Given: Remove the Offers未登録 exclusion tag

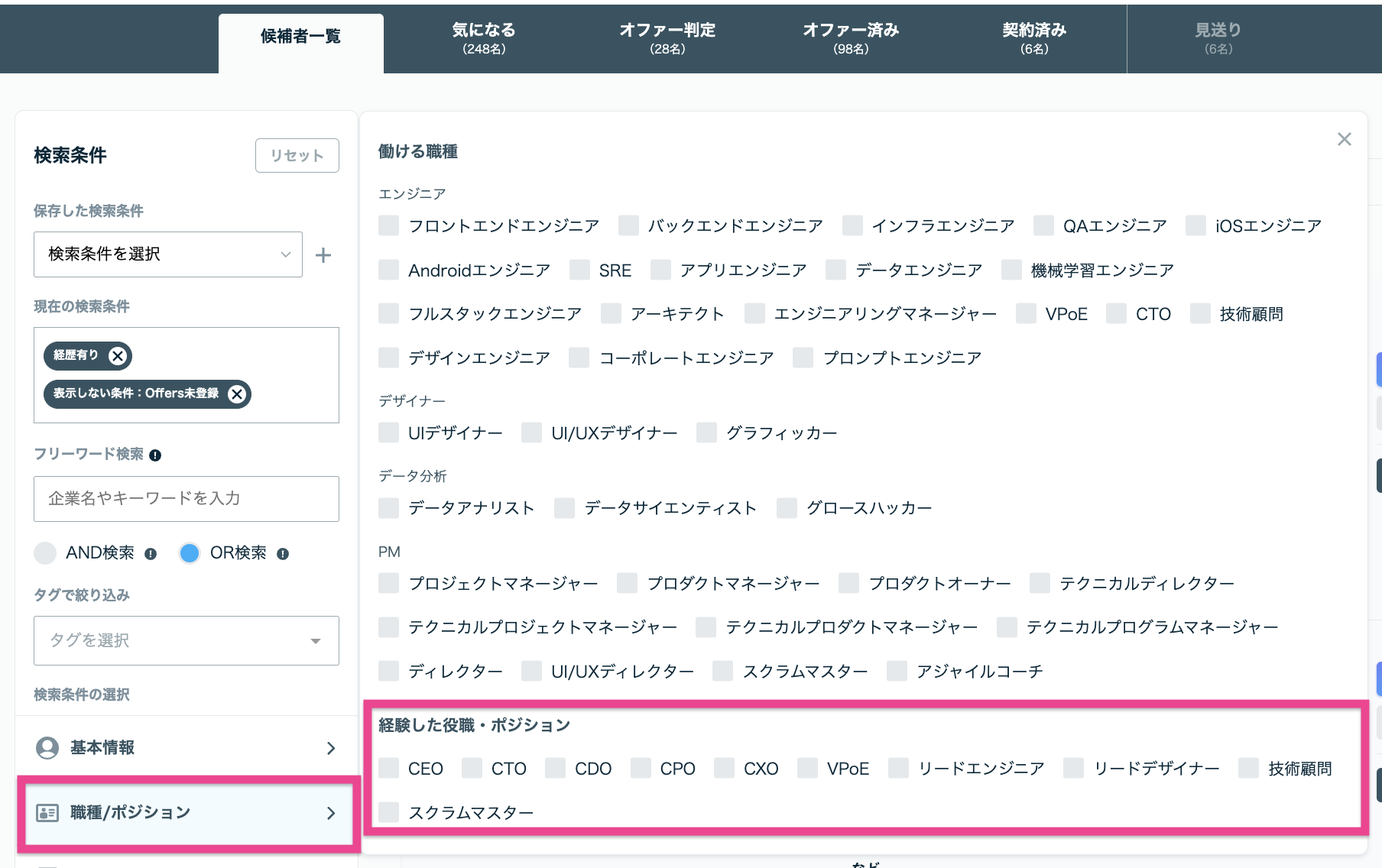Looking at the screenshot, I should [238, 394].
